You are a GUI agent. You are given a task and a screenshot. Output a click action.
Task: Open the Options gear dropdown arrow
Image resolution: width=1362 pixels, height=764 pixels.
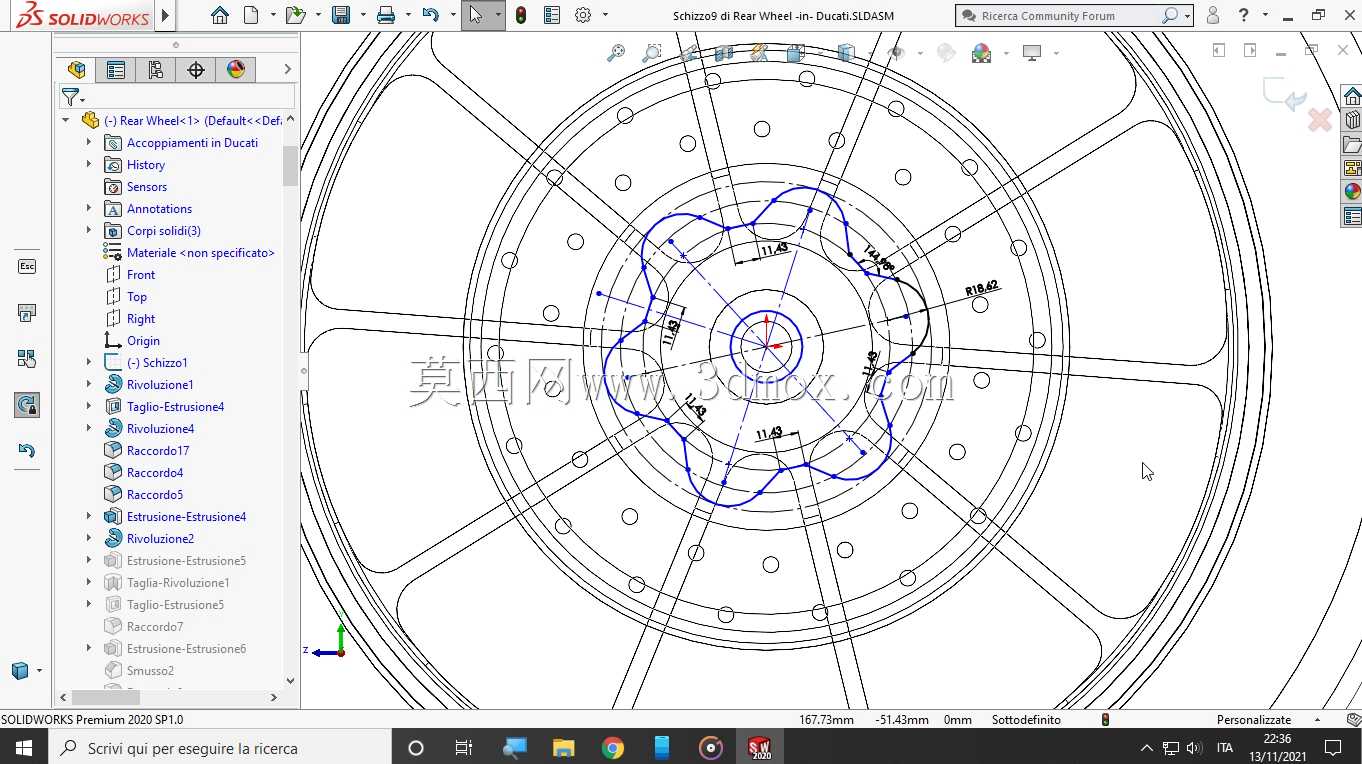point(604,15)
